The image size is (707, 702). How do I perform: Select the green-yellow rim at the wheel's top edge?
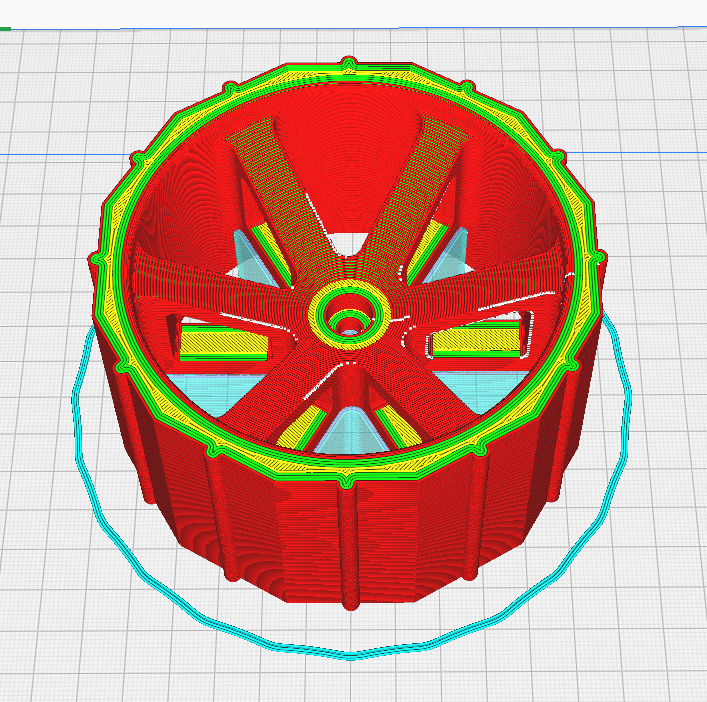[349, 75]
